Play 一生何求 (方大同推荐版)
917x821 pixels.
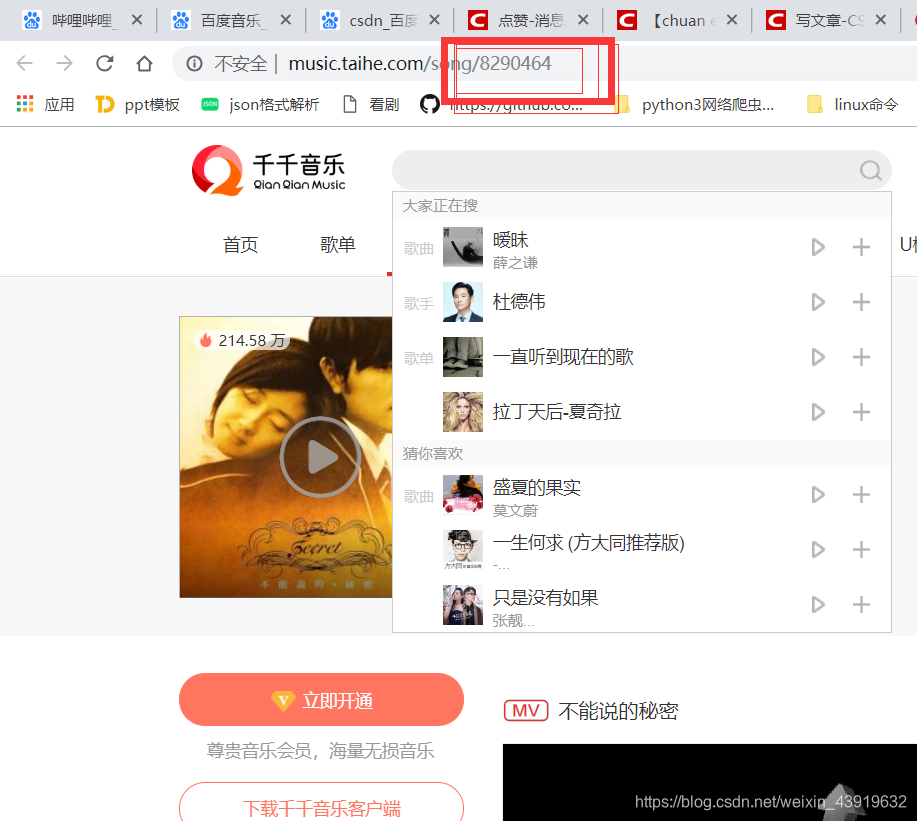click(x=818, y=550)
